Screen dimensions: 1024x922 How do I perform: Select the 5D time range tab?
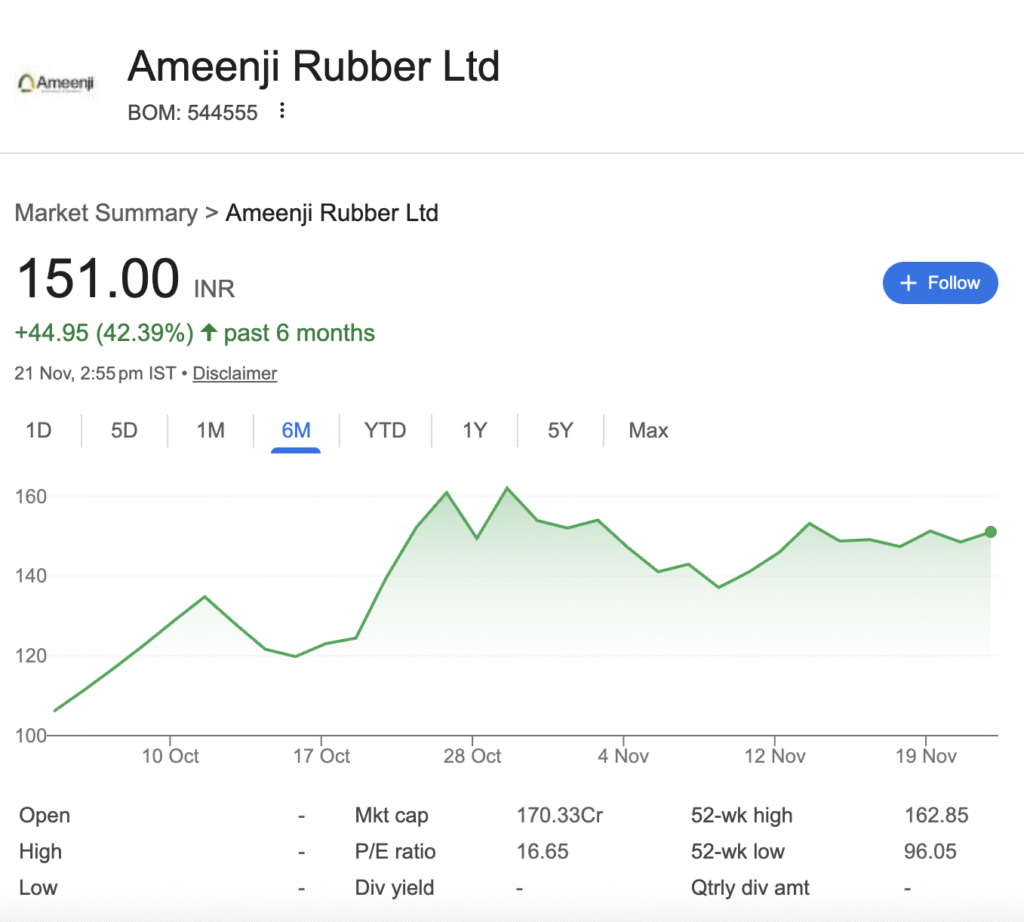click(124, 431)
